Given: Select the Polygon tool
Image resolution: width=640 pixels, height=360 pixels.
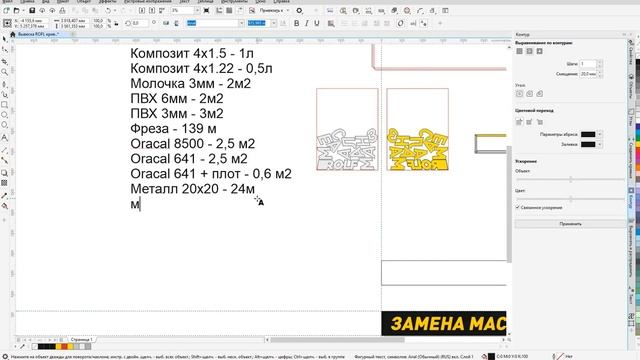Looking at the screenshot, I should click(x=4, y=125).
